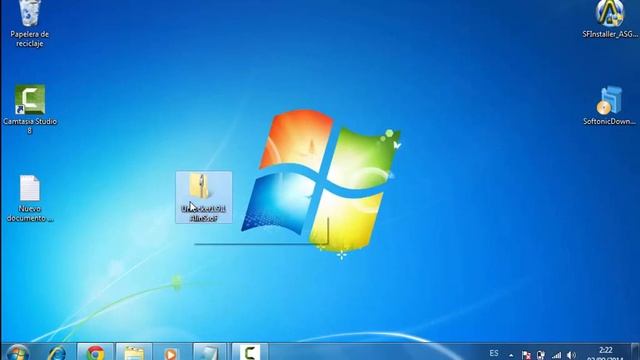Open Internet Explorer from the taskbar
The image size is (640, 360).
point(56,353)
